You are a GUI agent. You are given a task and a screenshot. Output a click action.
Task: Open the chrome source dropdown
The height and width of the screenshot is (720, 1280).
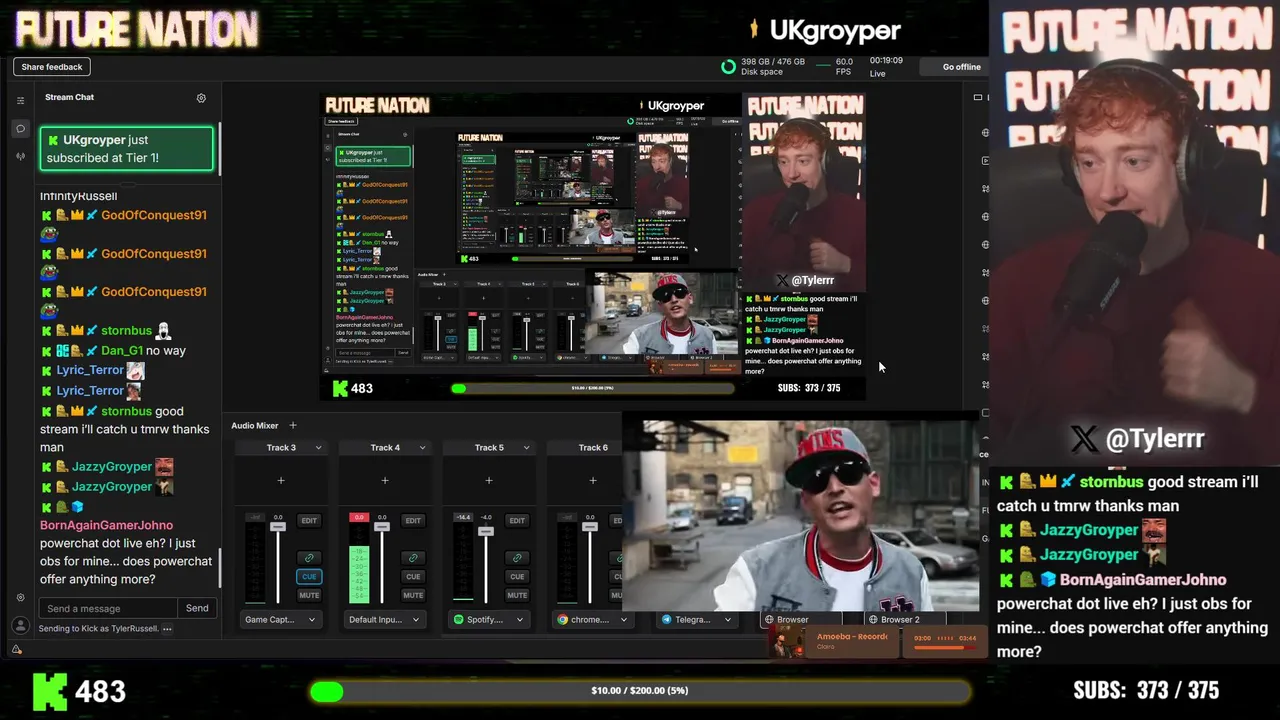593,620
